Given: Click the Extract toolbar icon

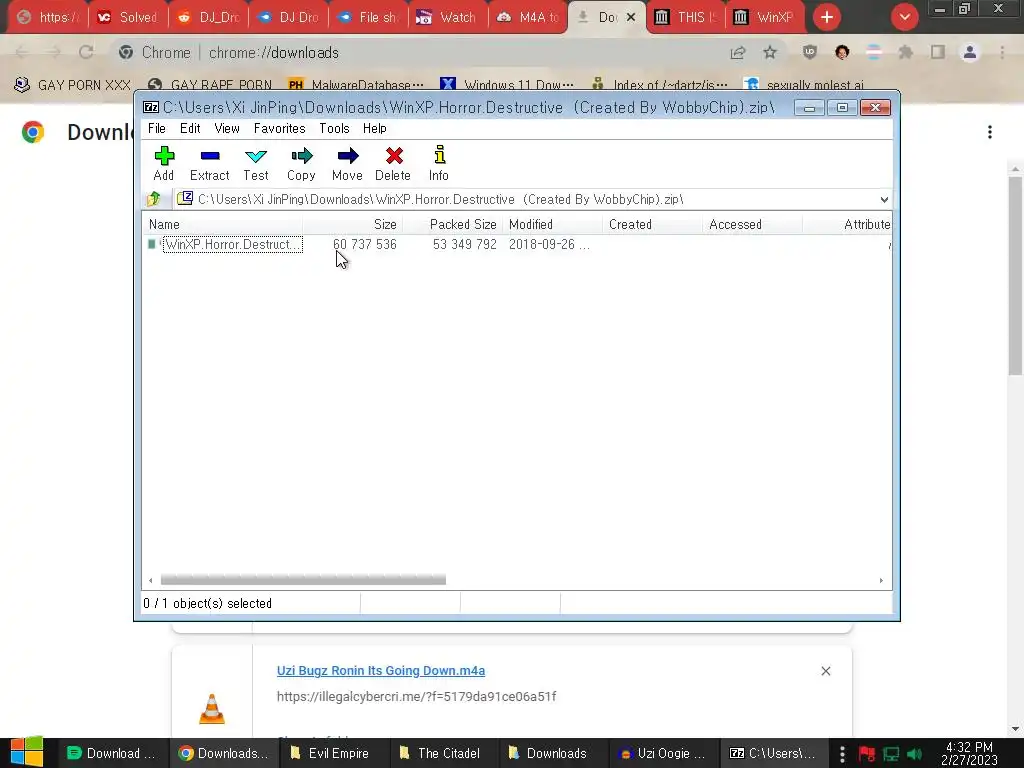Looking at the screenshot, I should tap(210, 156).
